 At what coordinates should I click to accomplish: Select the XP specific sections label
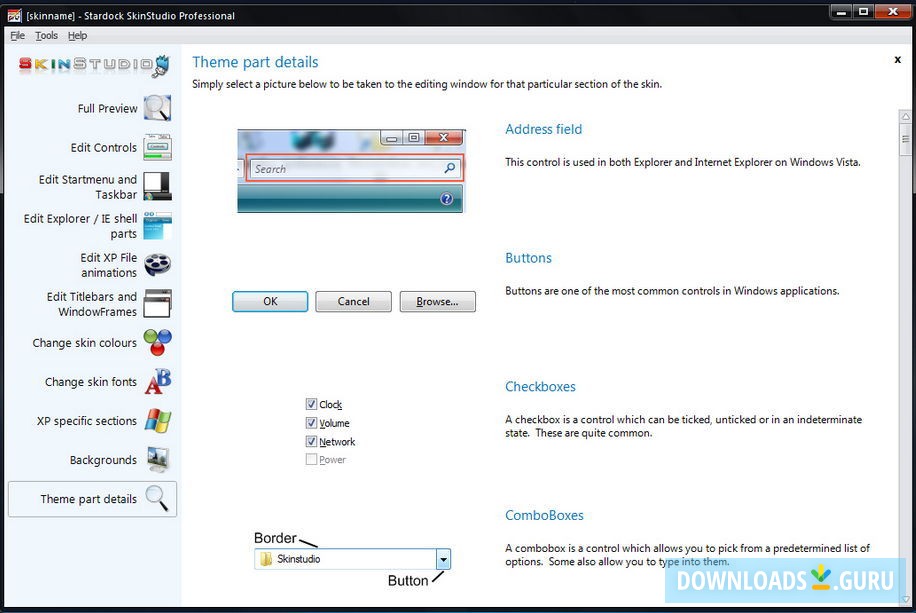click(x=86, y=421)
